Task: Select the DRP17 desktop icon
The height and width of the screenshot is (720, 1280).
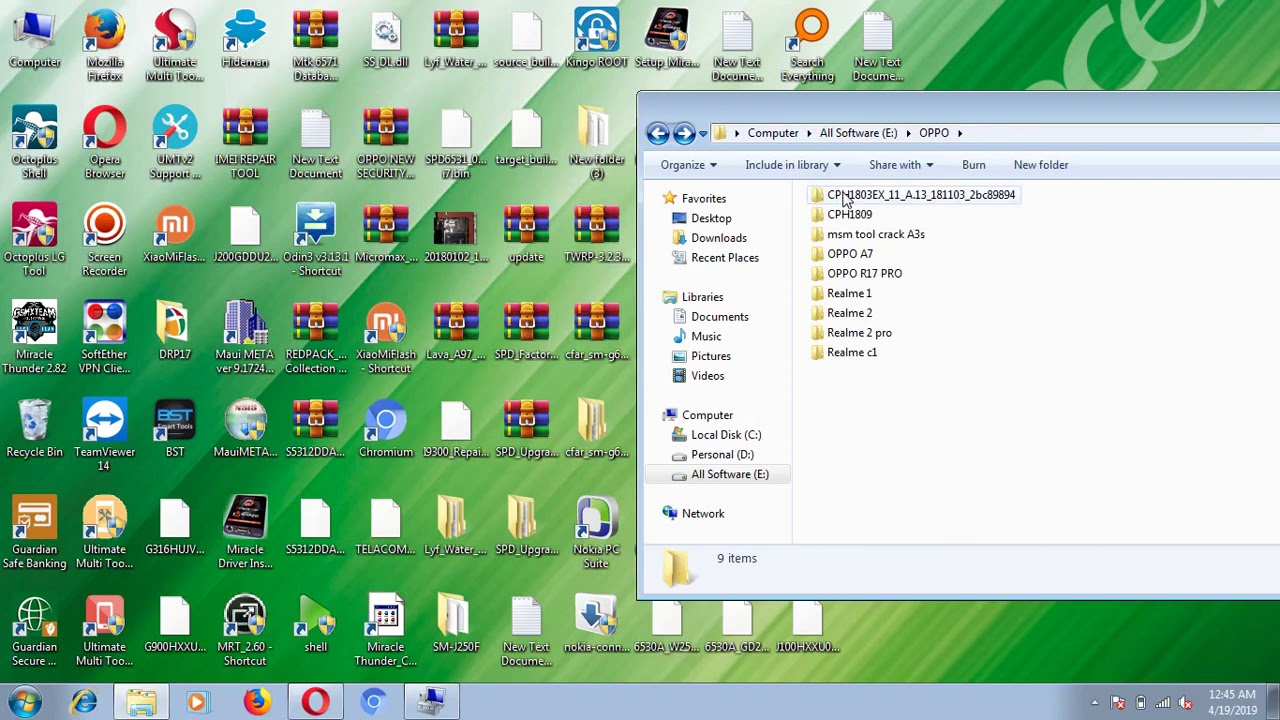Action: (175, 332)
